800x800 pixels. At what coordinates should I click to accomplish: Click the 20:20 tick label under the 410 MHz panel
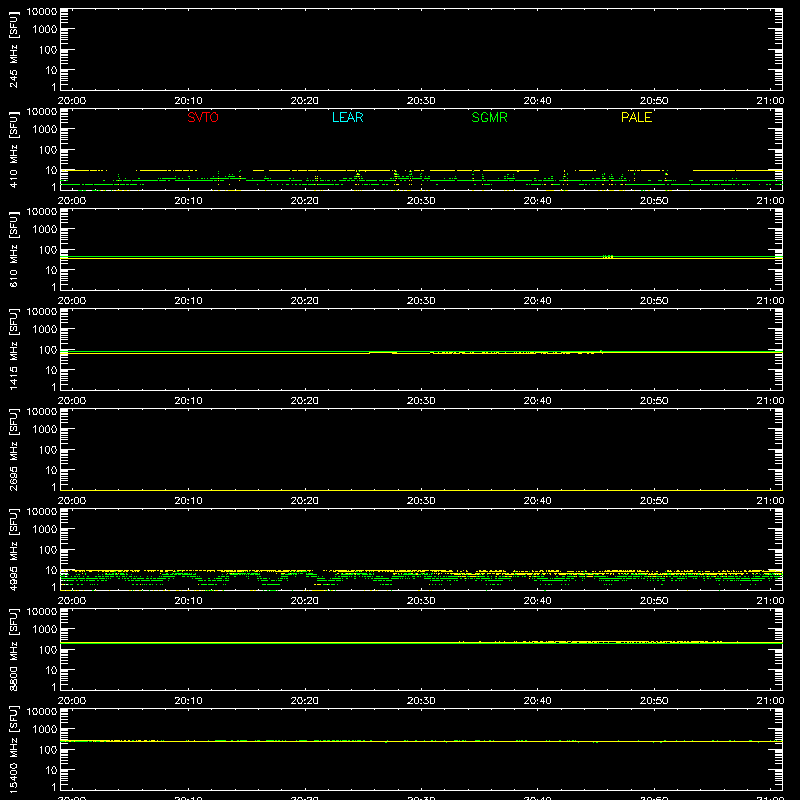[x=305, y=201]
